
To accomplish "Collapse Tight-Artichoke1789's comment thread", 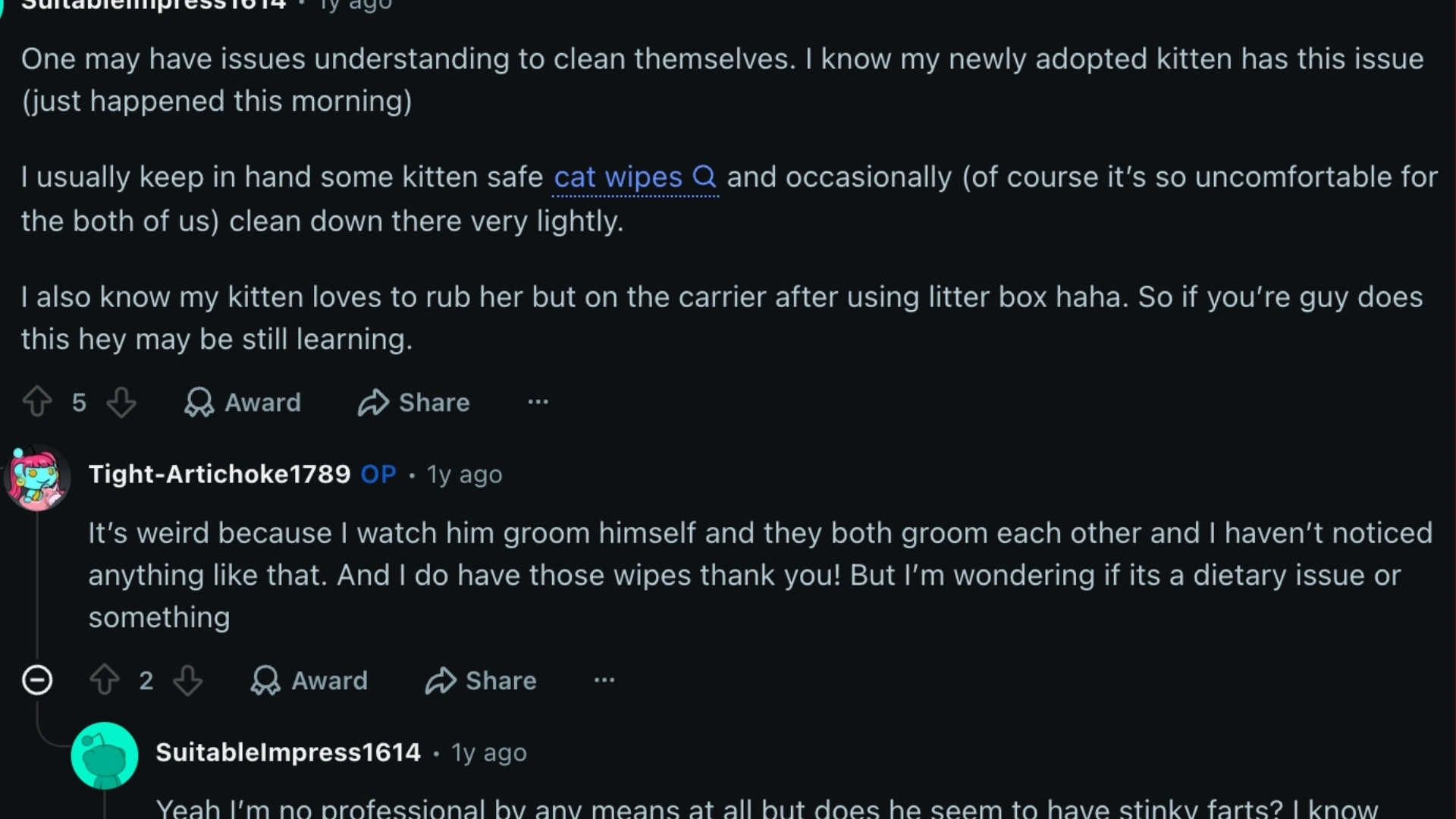I will click(x=37, y=680).
